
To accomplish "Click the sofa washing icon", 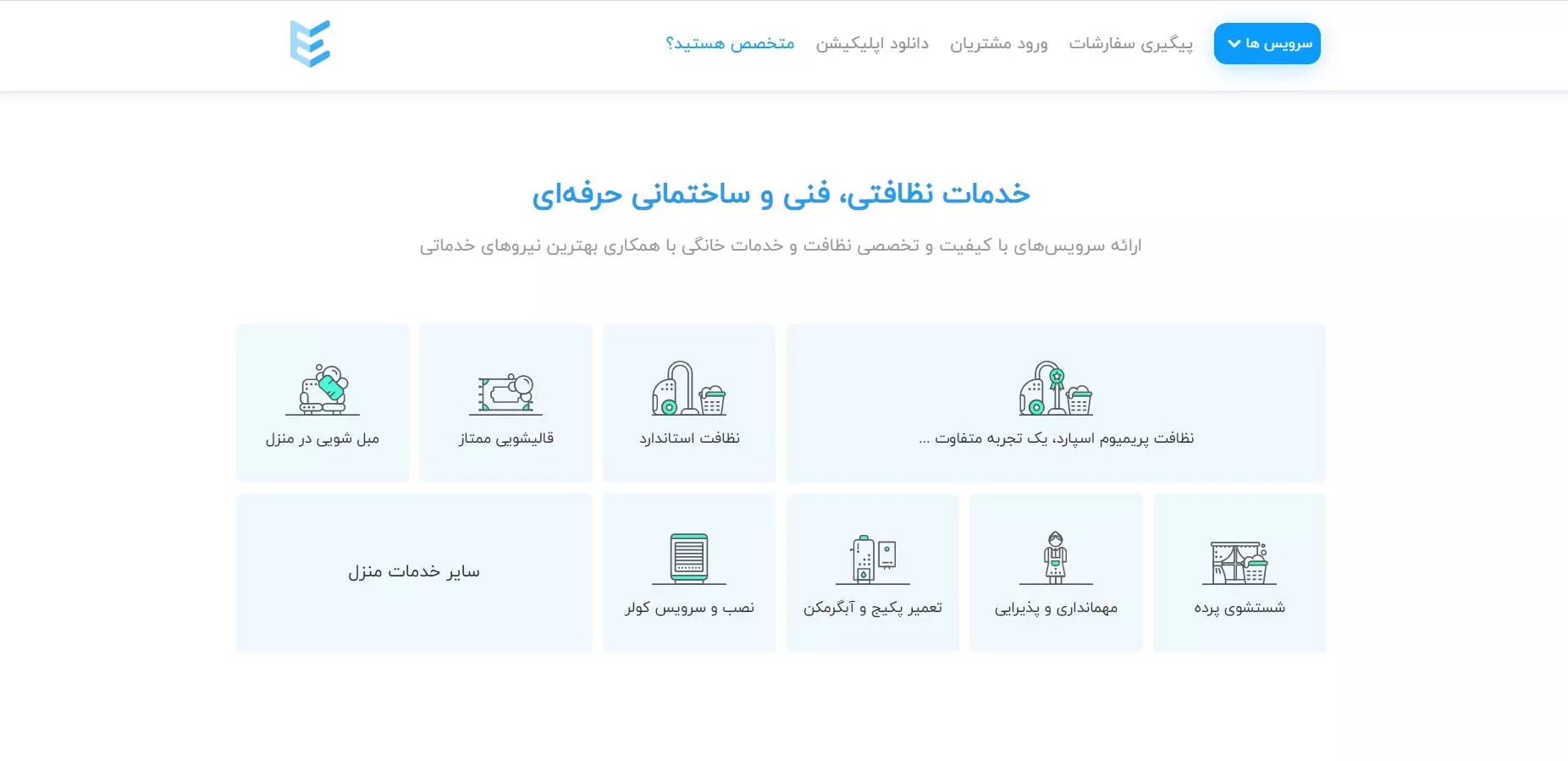I will coord(323,390).
